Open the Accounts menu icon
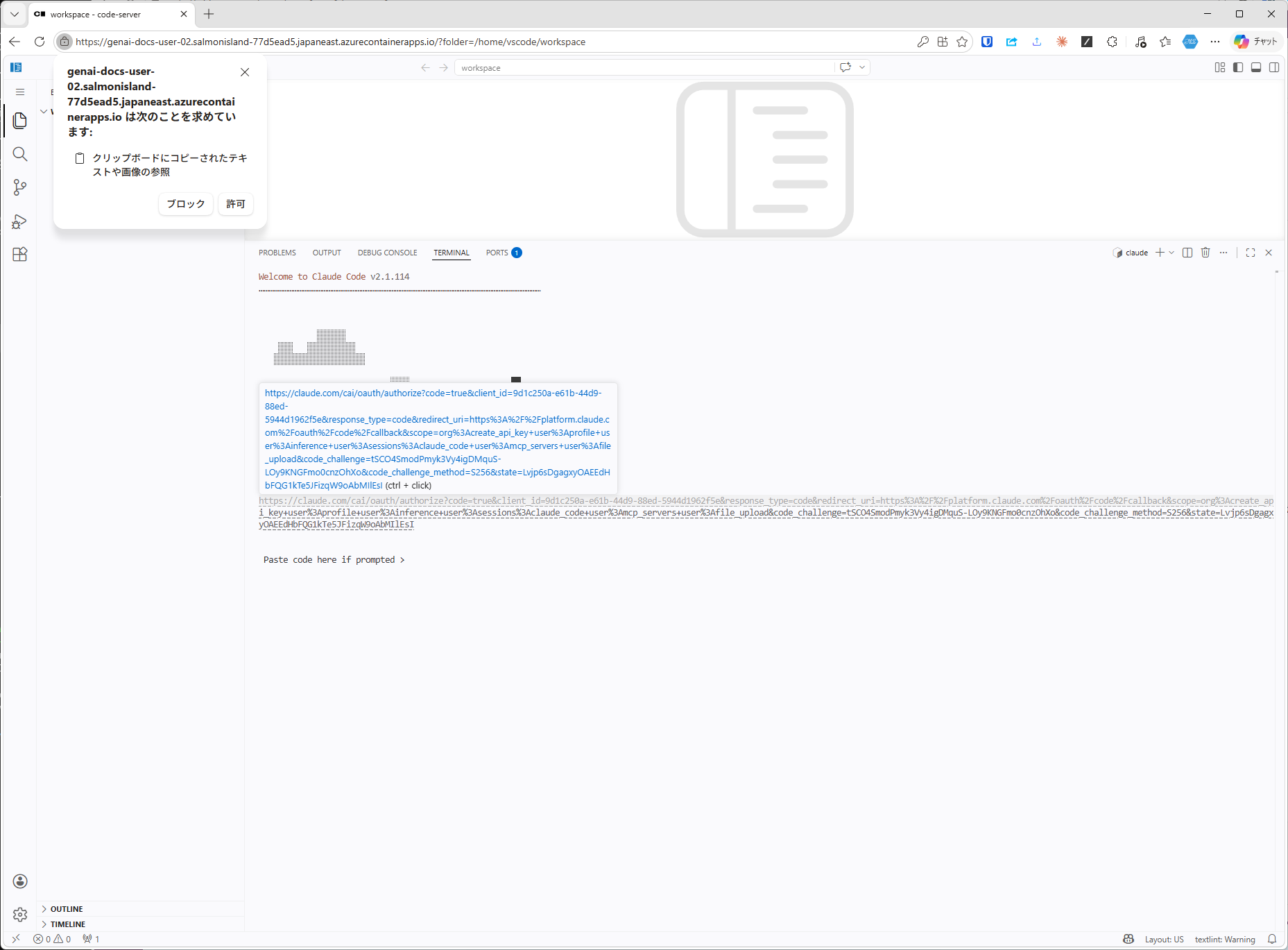 pyautogui.click(x=20, y=881)
